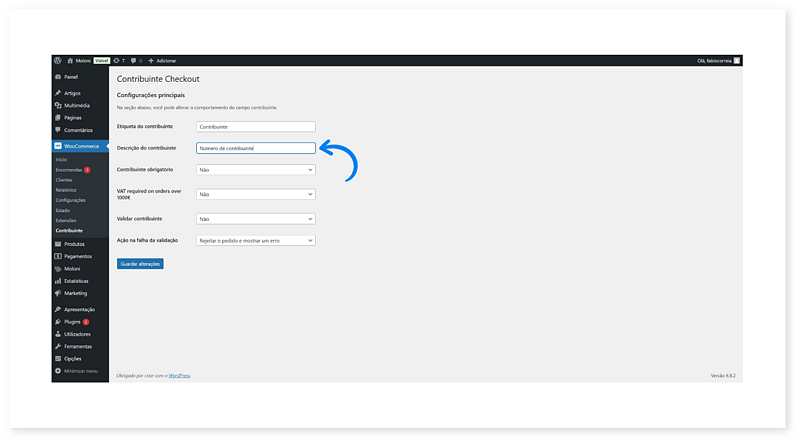
Task: Collapse sidebar with Minimizar menu
Action: [x=80, y=370]
